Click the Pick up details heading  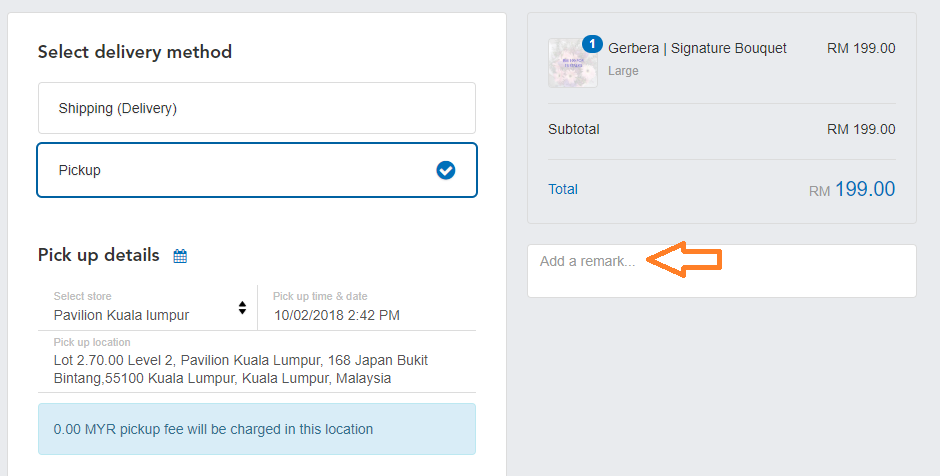click(x=99, y=255)
